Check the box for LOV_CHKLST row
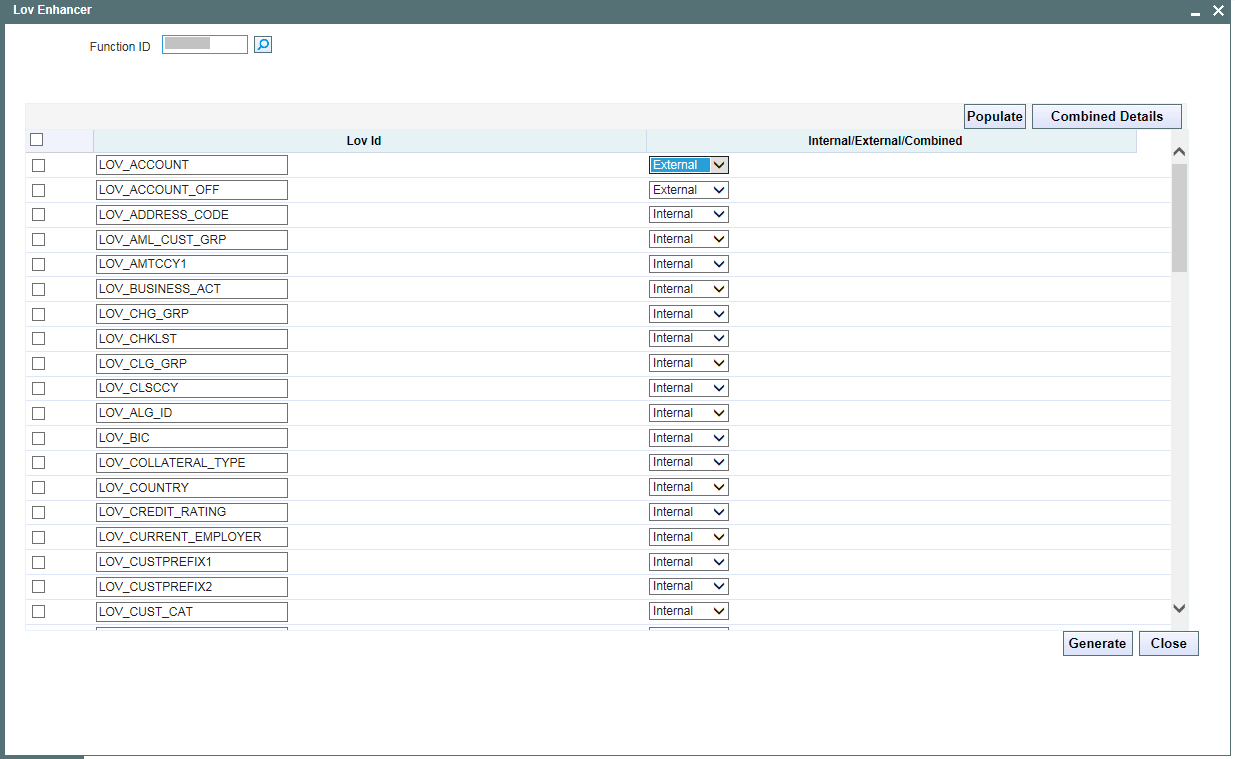Image resolution: width=1235 pixels, height=759 pixels. click(39, 338)
